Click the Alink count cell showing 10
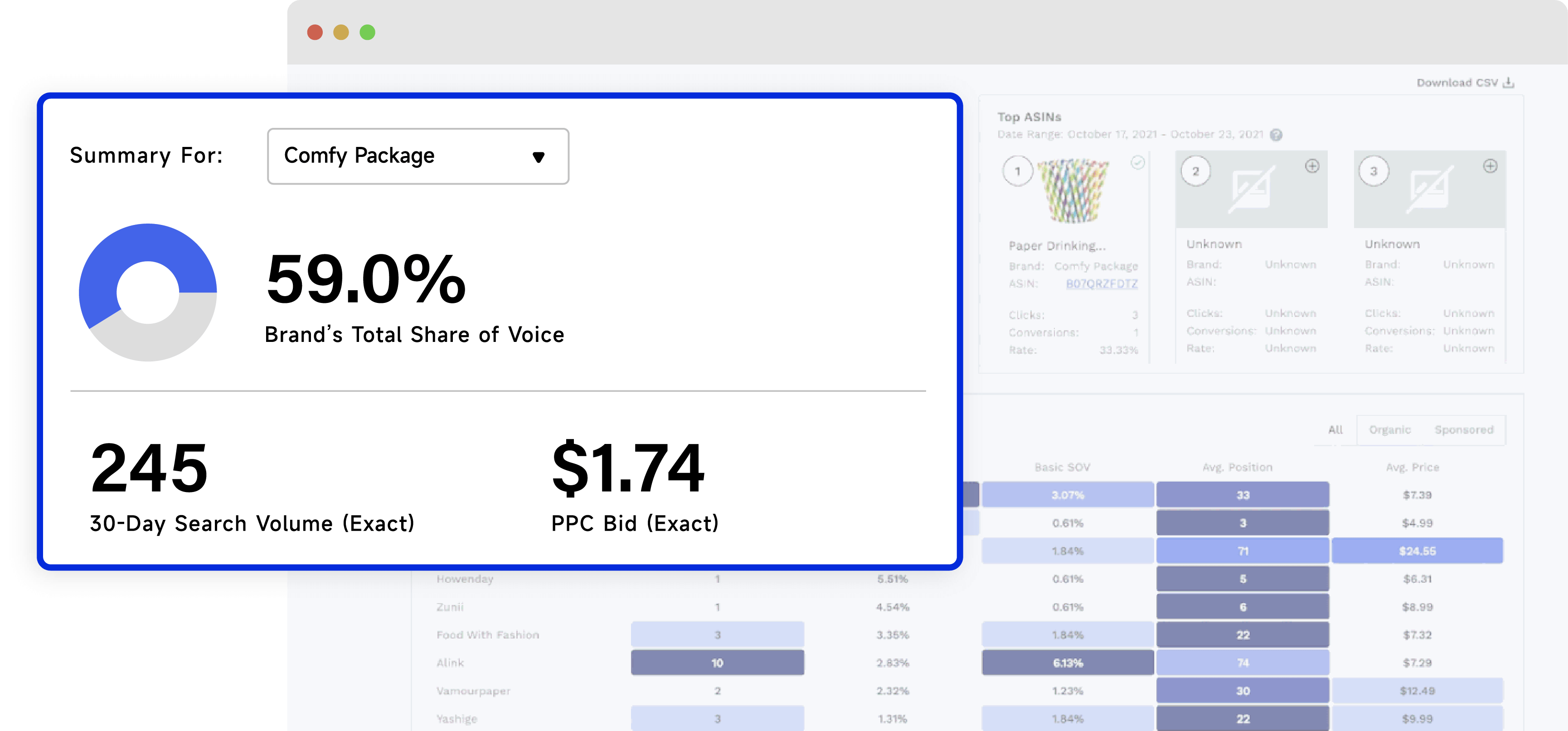The width and height of the screenshot is (1568, 731). [x=717, y=663]
